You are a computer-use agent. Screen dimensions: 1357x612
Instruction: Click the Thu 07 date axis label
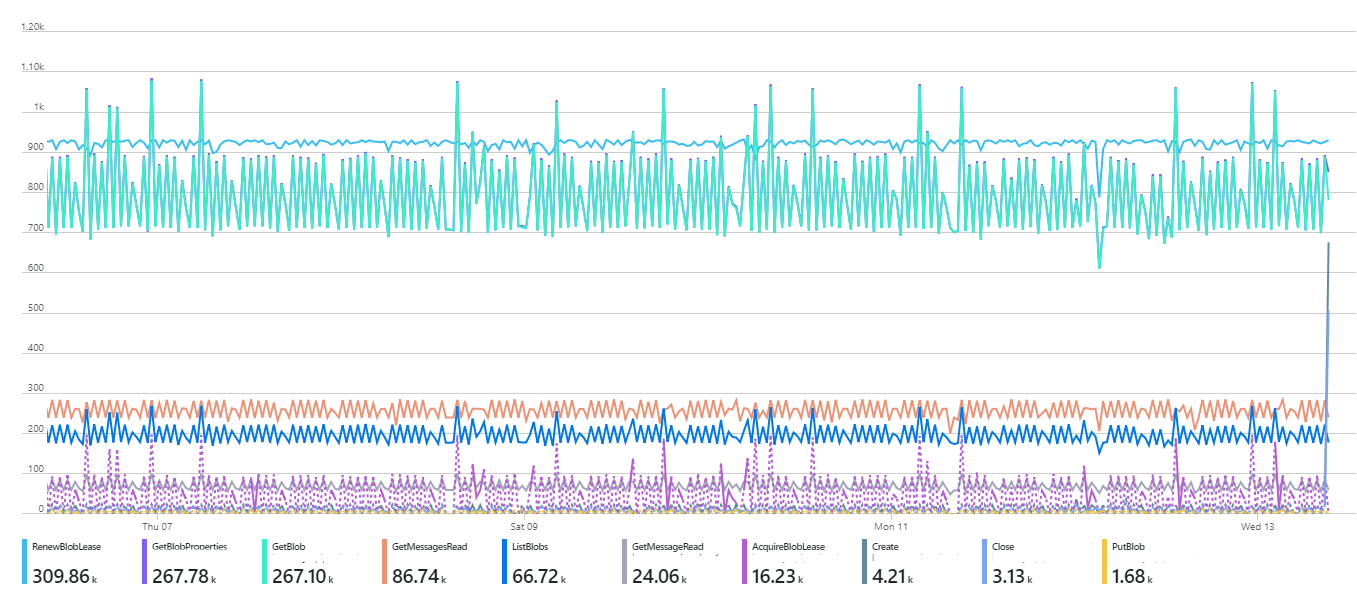(x=157, y=525)
